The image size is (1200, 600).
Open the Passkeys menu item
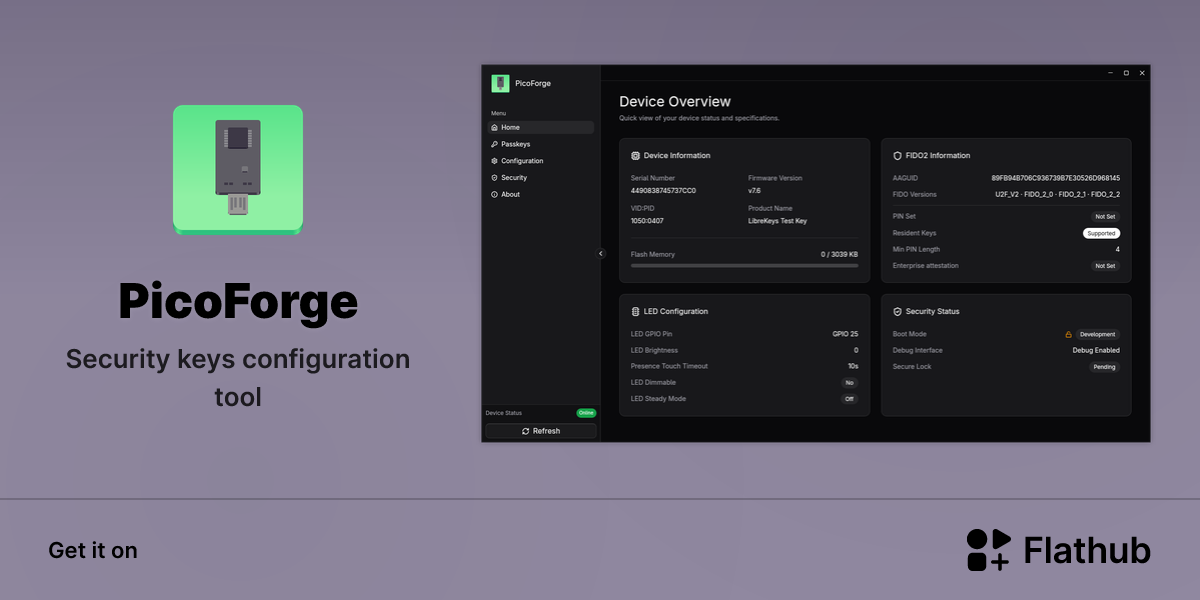point(541,144)
